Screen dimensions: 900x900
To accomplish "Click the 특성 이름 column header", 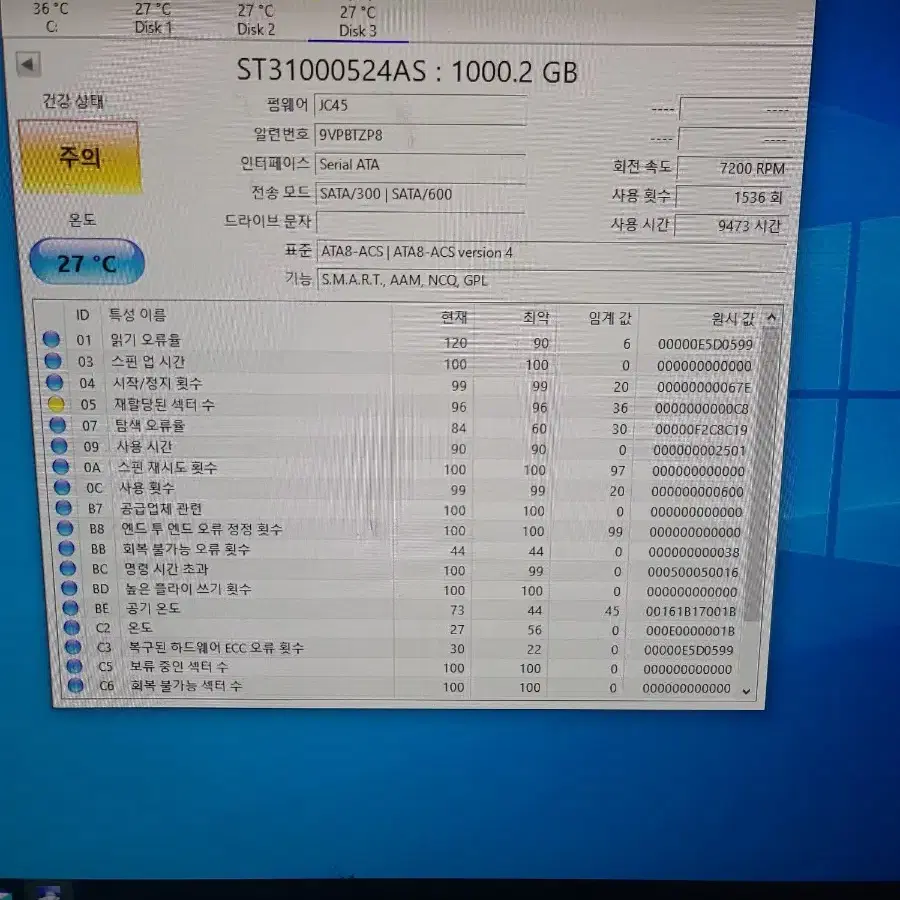I will [x=138, y=315].
